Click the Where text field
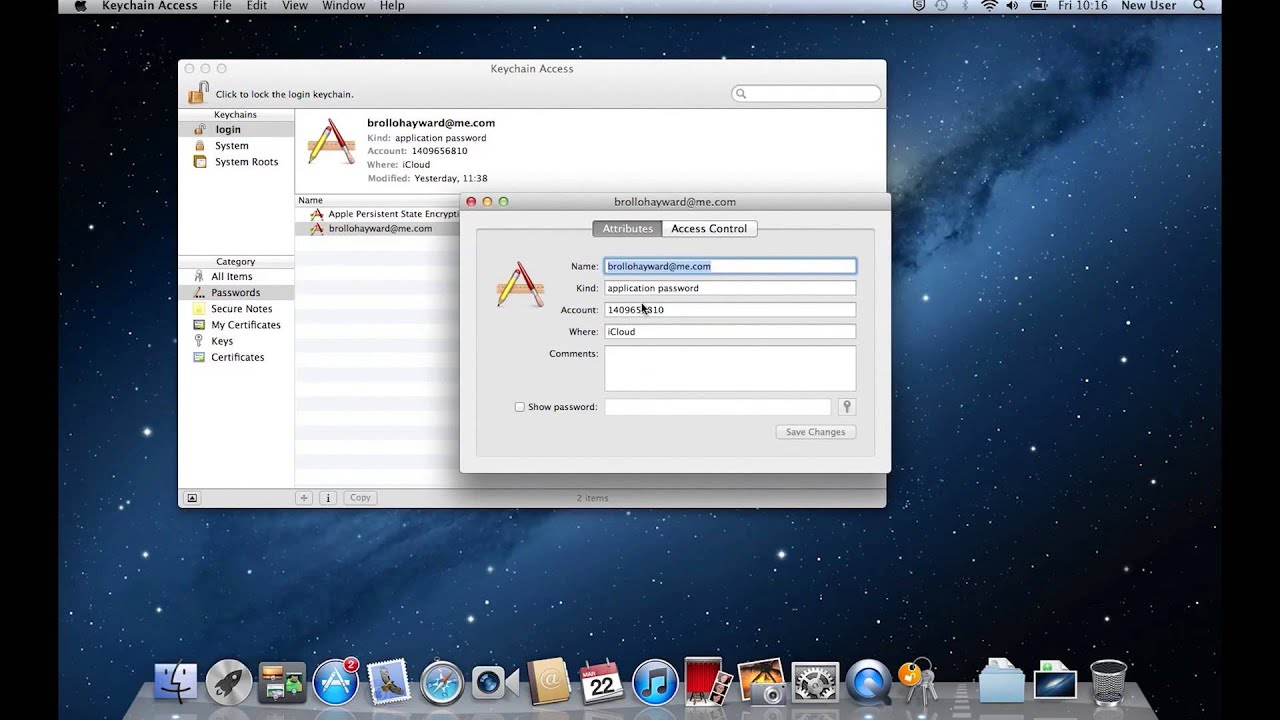 click(730, 332)
